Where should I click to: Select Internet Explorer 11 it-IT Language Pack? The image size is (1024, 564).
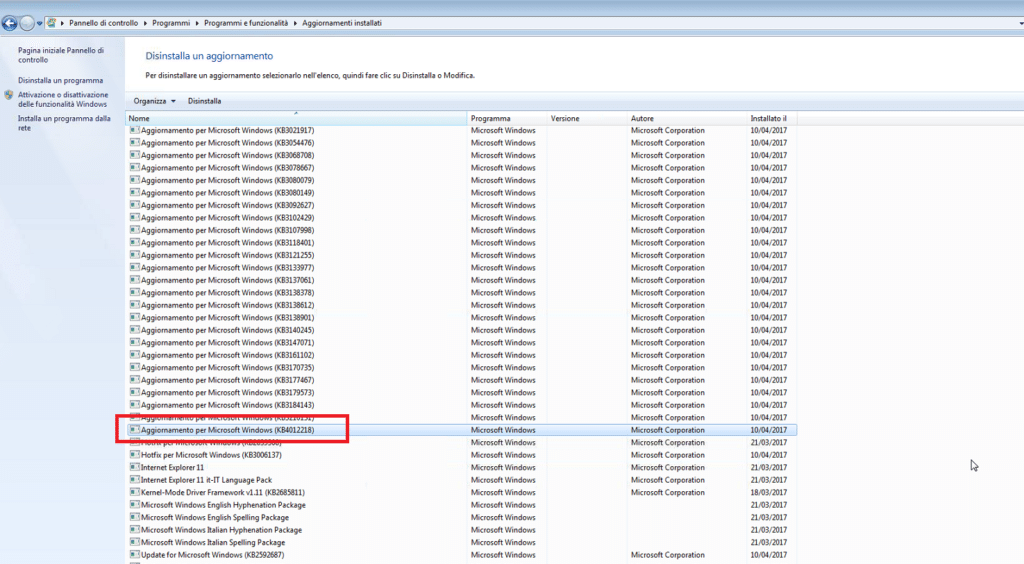(462, 480)
